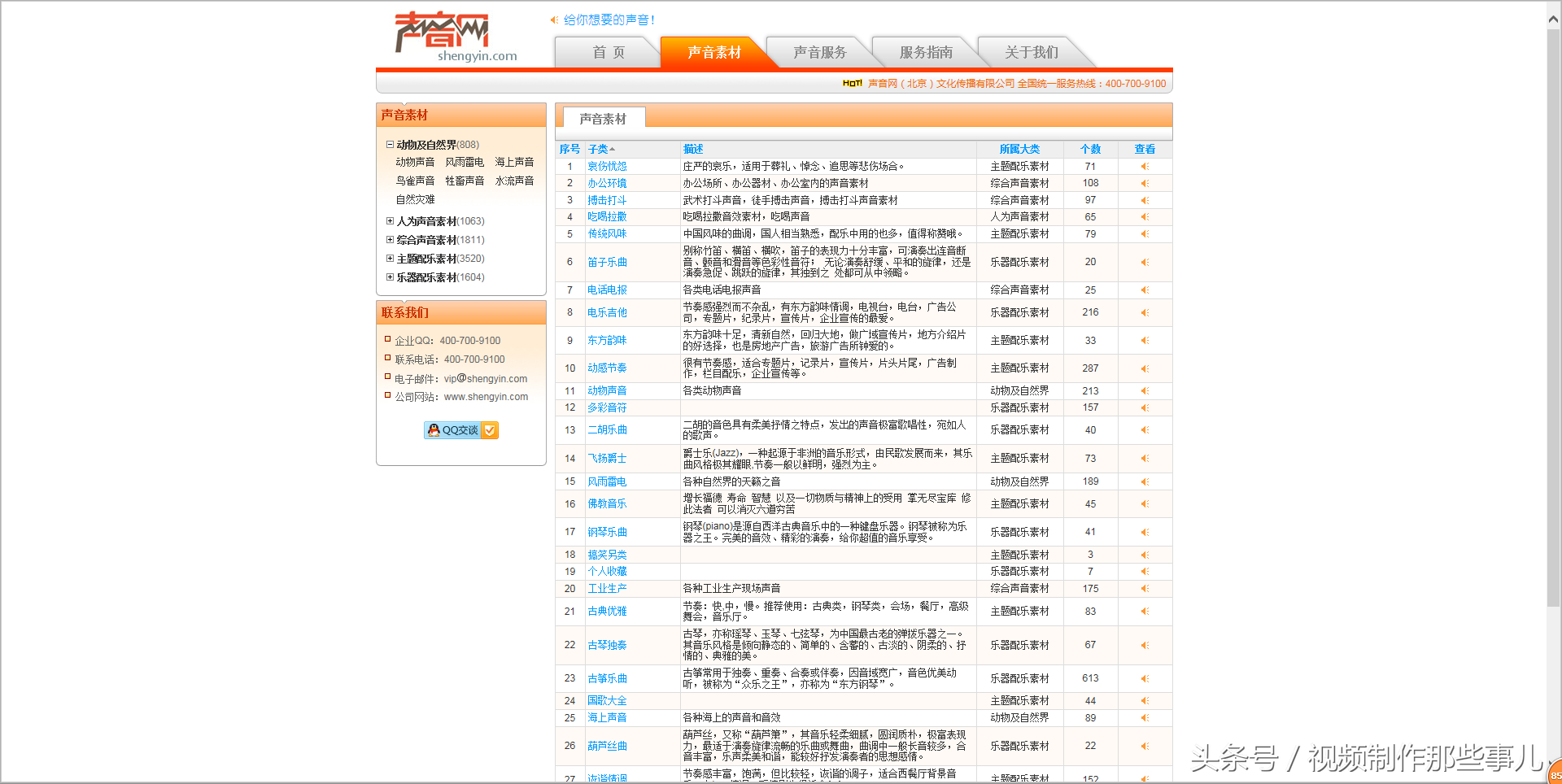
Task: Click speaker icon in 吃喝拉撒 row
Action: pyautogui.click(x=1145, y=217)
